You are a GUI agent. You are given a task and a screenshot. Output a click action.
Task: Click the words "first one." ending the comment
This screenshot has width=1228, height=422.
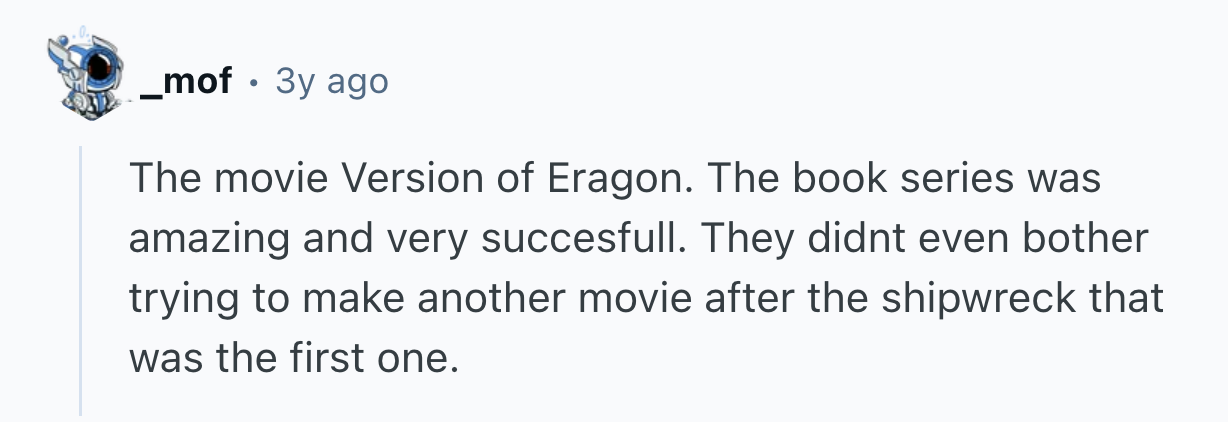(386, 358)
